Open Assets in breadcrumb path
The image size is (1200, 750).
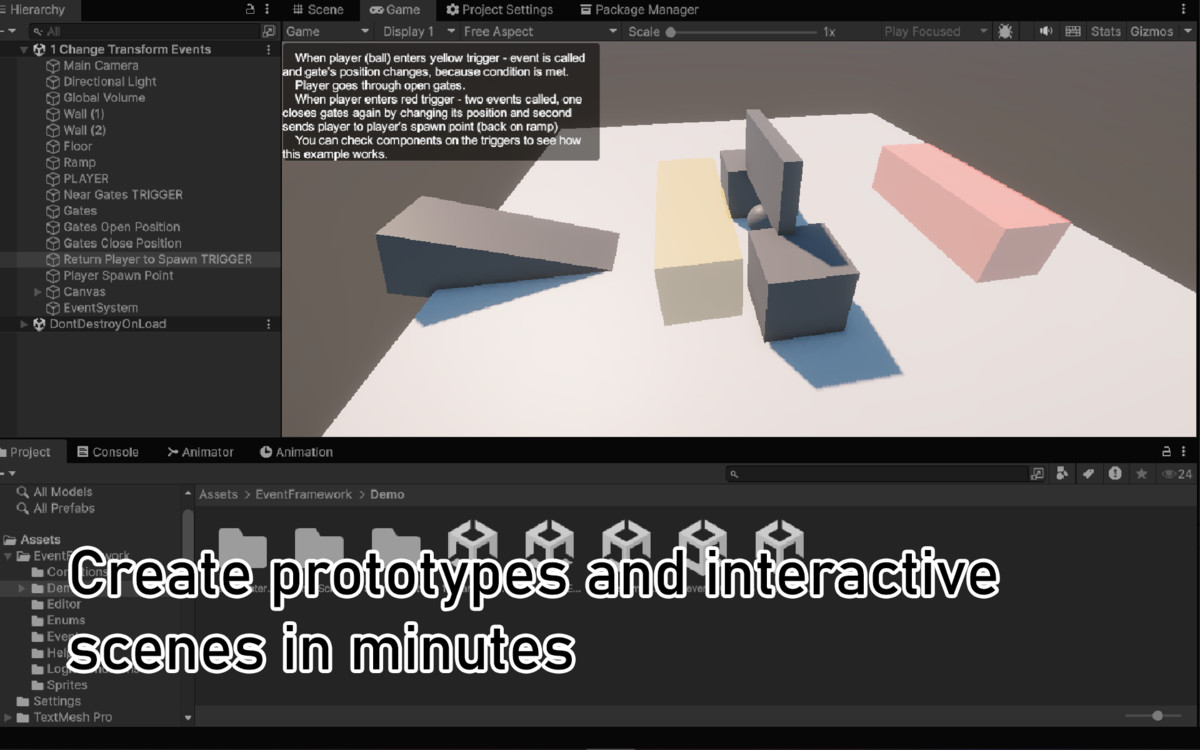pos(218,494)
